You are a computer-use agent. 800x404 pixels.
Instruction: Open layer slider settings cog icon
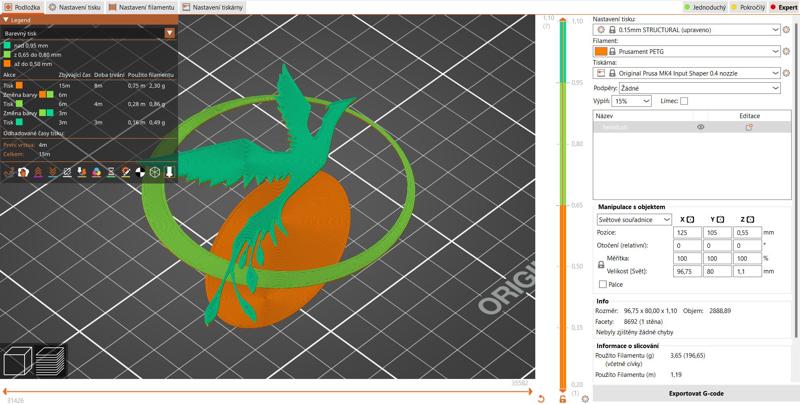tap(585, 399)
